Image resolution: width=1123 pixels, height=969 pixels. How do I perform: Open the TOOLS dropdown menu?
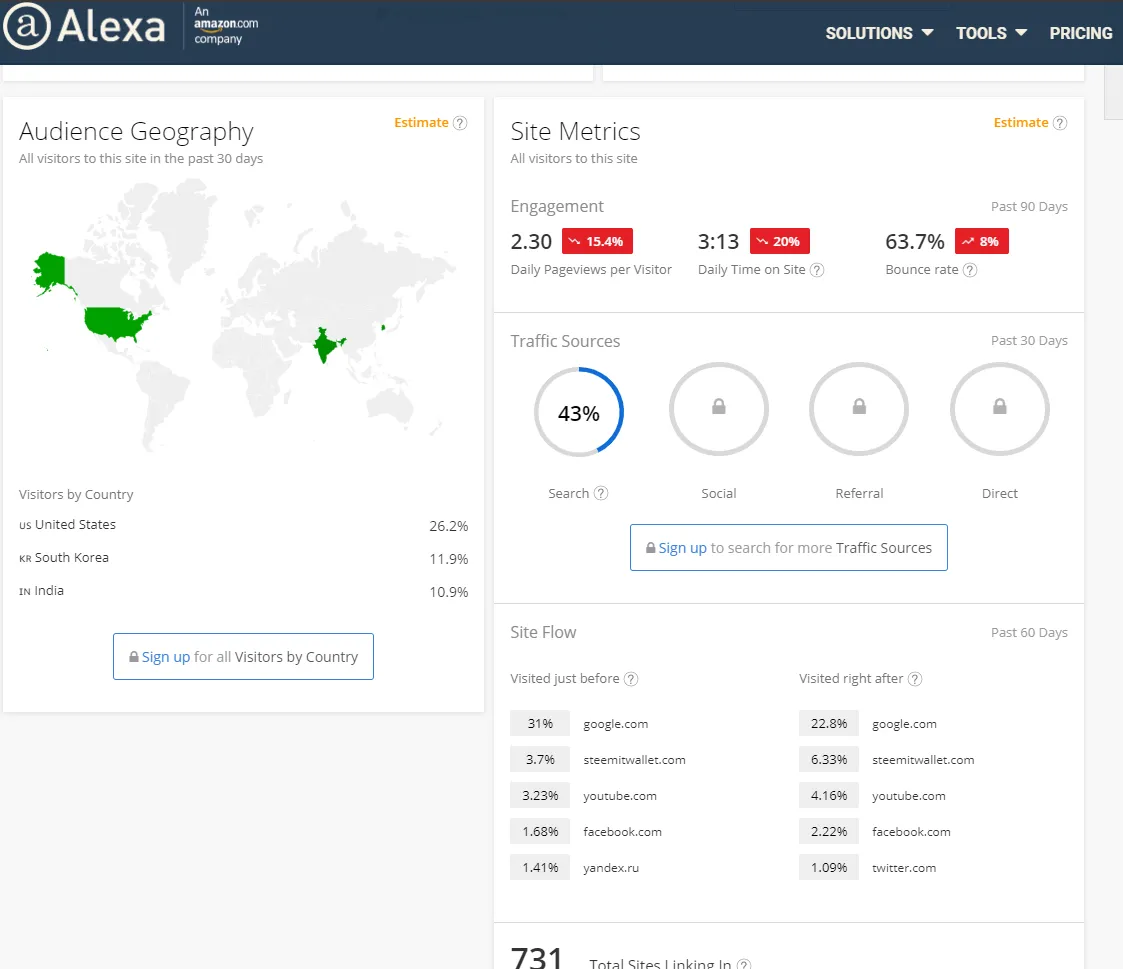(x=991, y=33)
